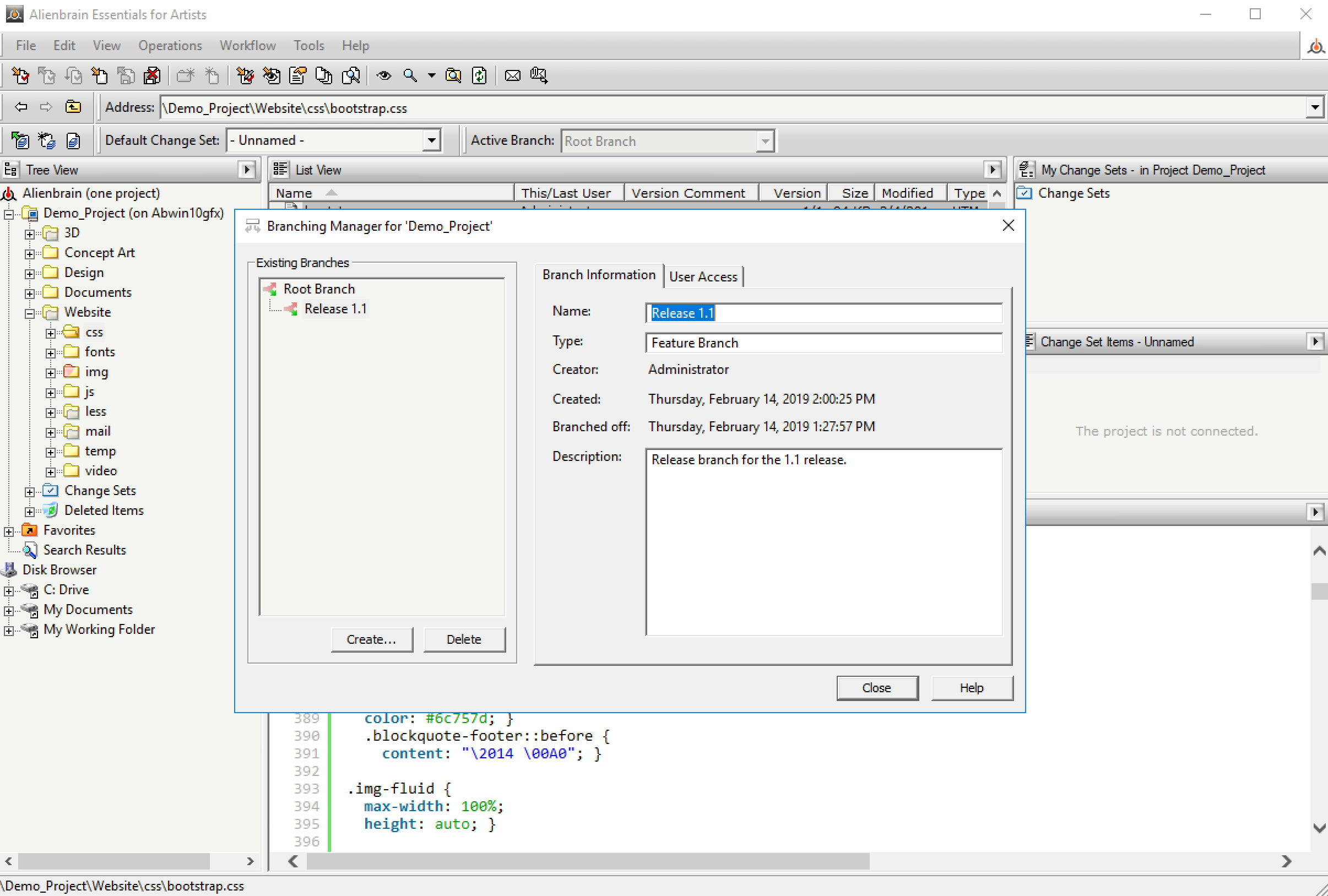
Task: Open the Default Change Set dropdown
Action: (431, 140)
